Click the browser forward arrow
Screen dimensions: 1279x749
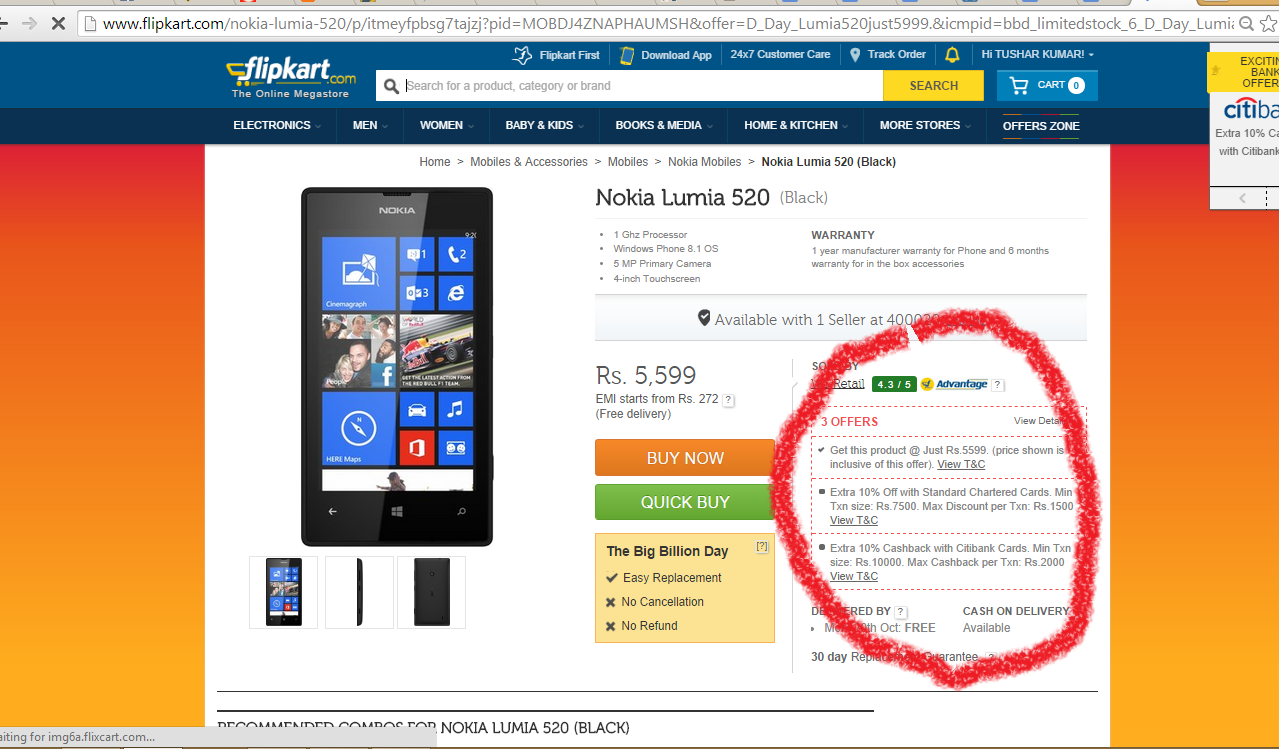click(29, 22)
